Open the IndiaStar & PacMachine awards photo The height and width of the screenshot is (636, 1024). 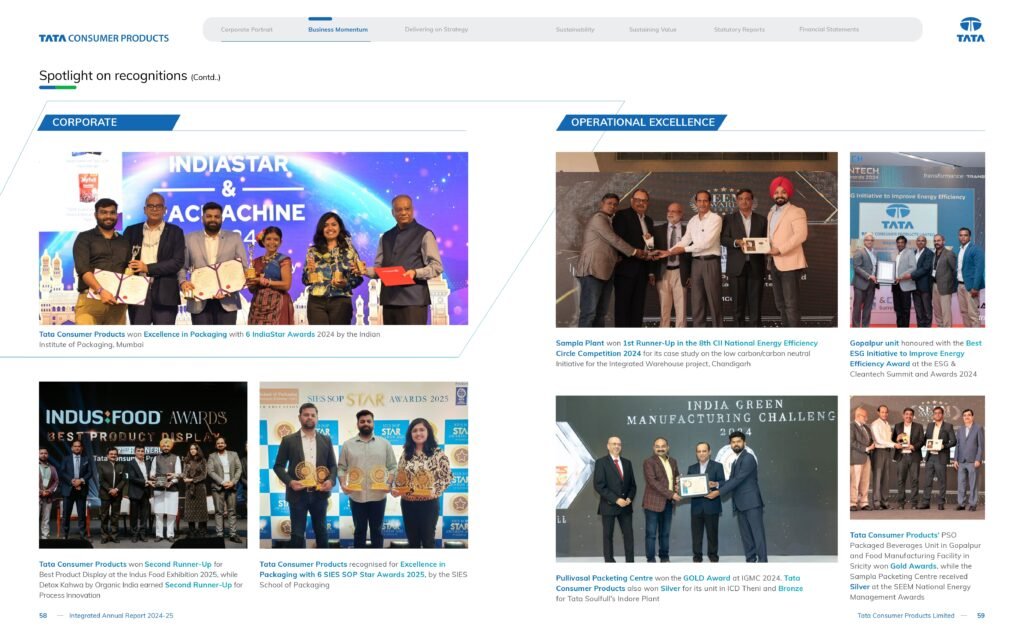click(253, 238)
